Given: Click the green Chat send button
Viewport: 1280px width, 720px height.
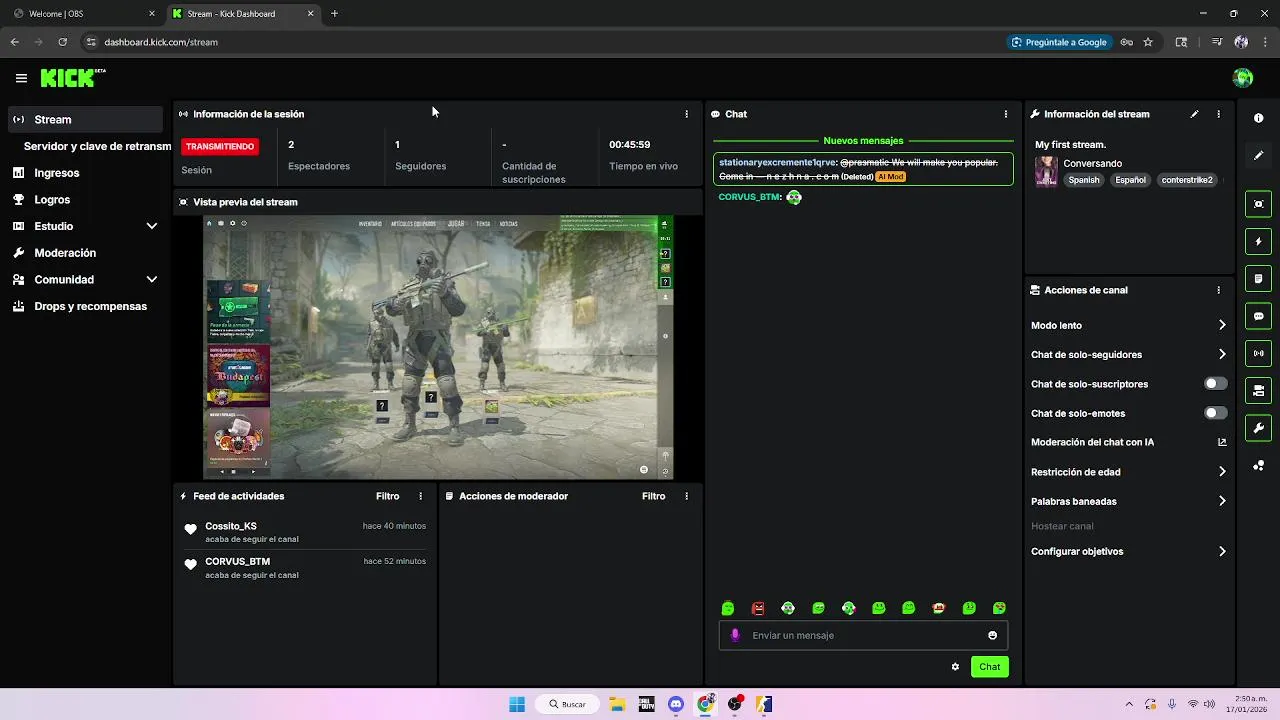Looking at the screenshot, I should point(989,667).
